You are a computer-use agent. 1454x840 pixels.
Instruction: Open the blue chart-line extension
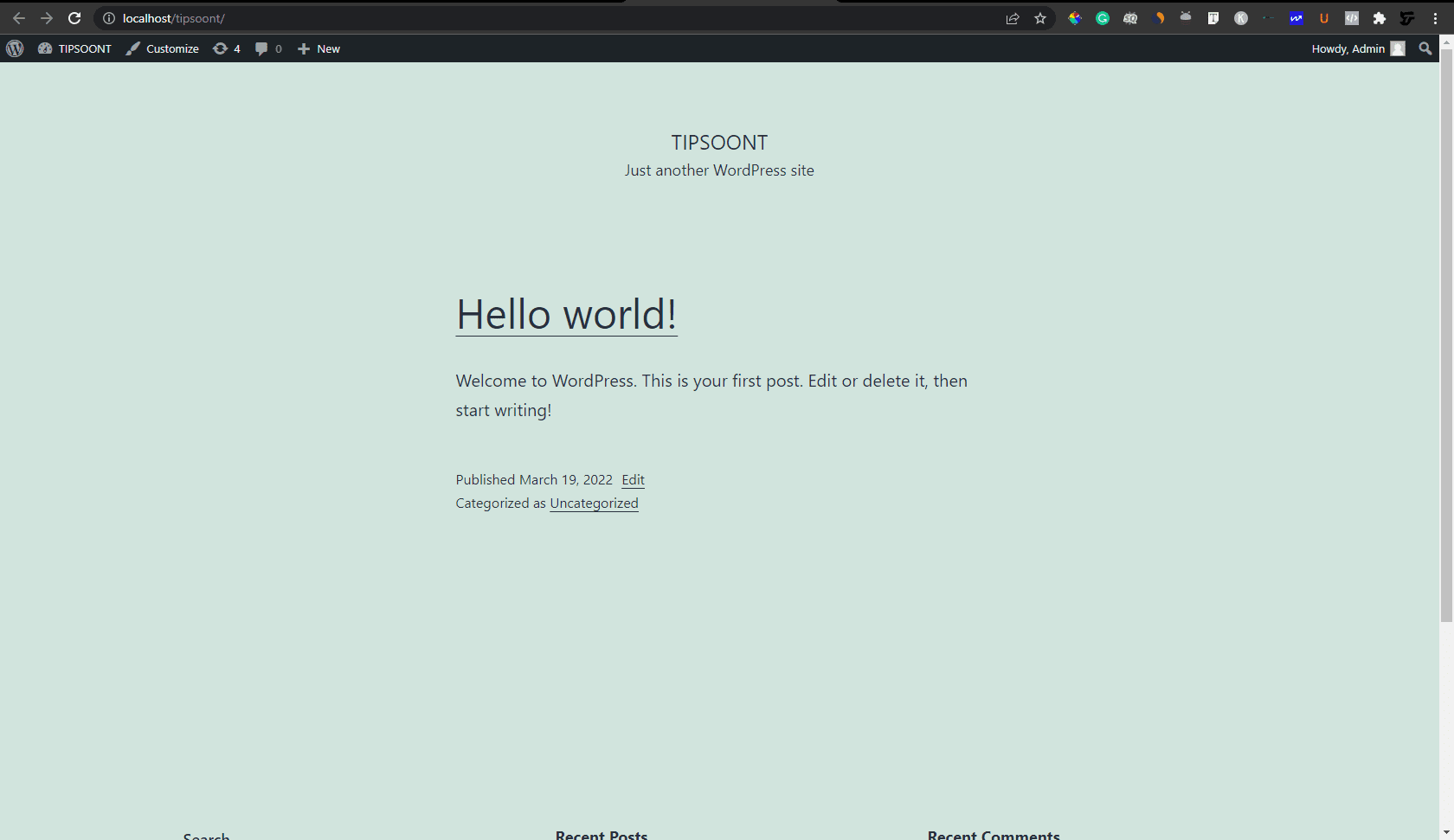point(1296,18)
